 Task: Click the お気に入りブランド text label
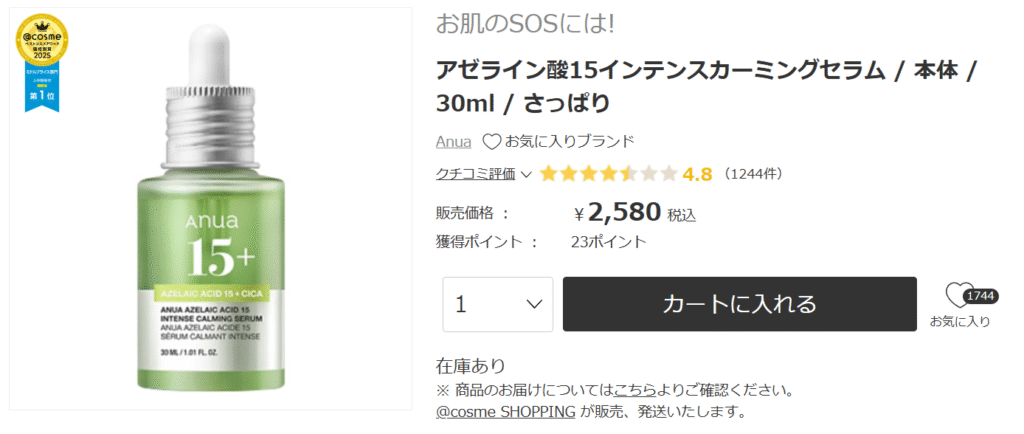tap(569, 141)
